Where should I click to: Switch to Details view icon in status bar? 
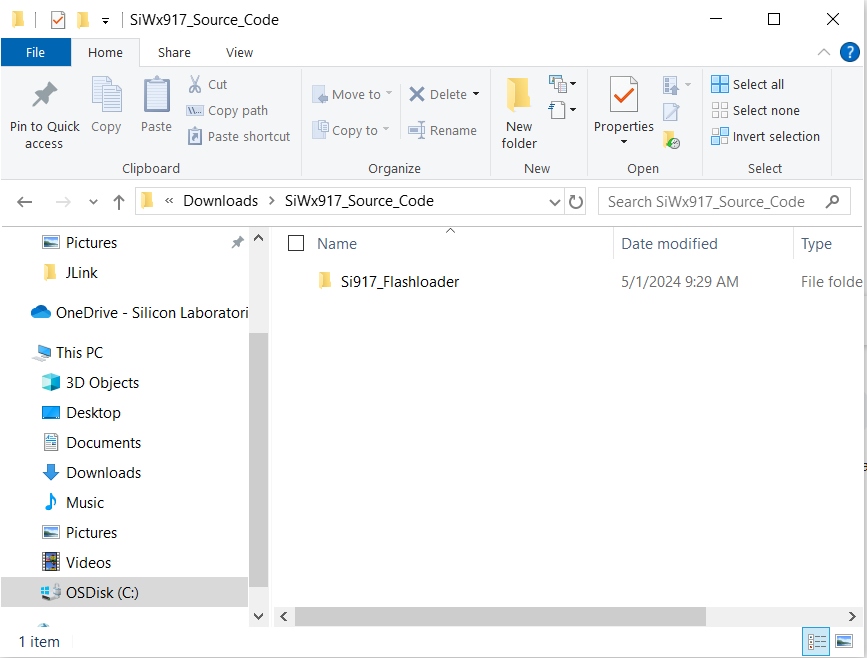[816, 641]
